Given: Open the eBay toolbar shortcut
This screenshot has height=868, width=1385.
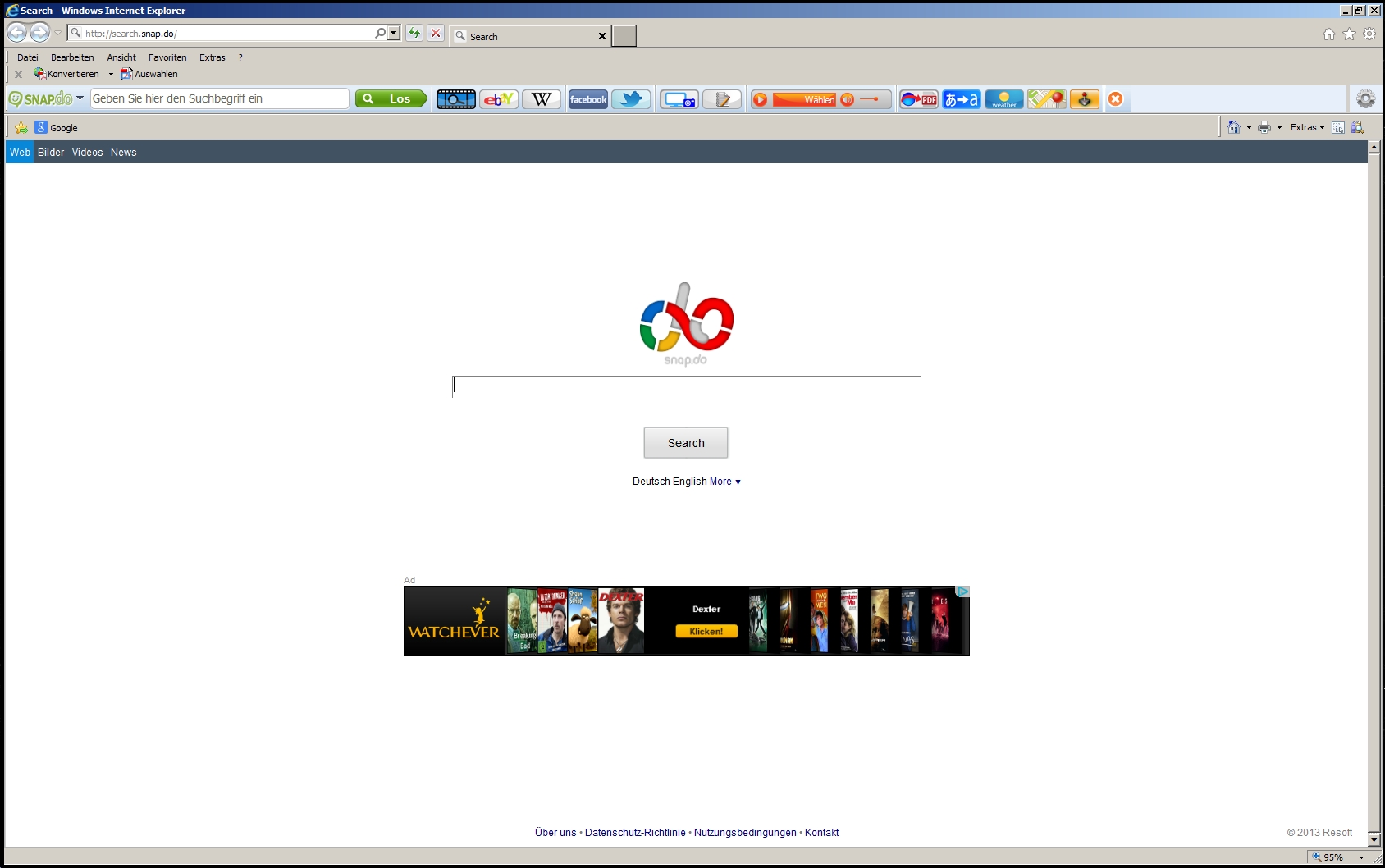Looking at the screenshot, I should [x=499, y=99].
